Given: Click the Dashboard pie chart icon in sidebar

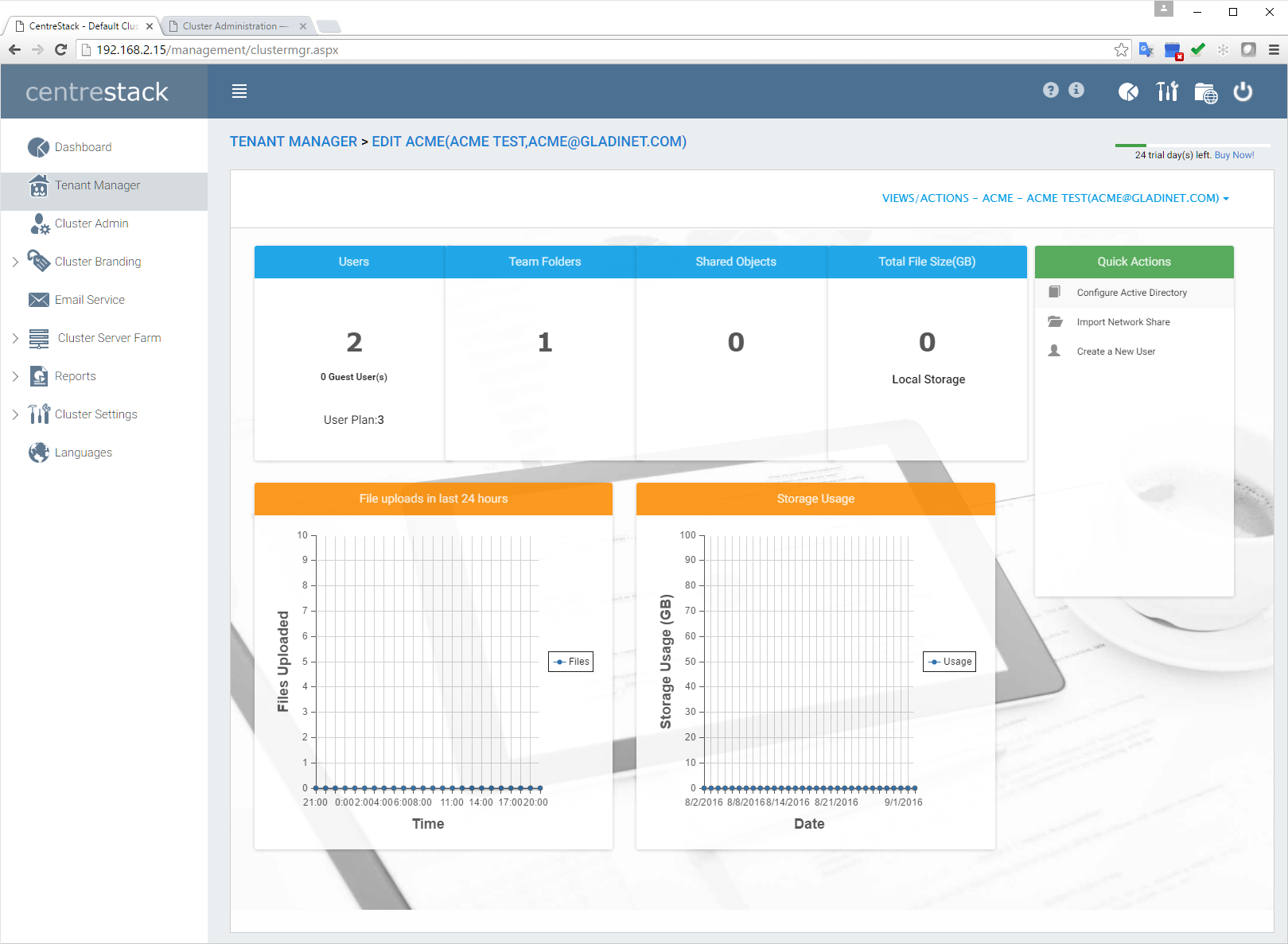Looking at the screenshot, I should coord(38,147).
